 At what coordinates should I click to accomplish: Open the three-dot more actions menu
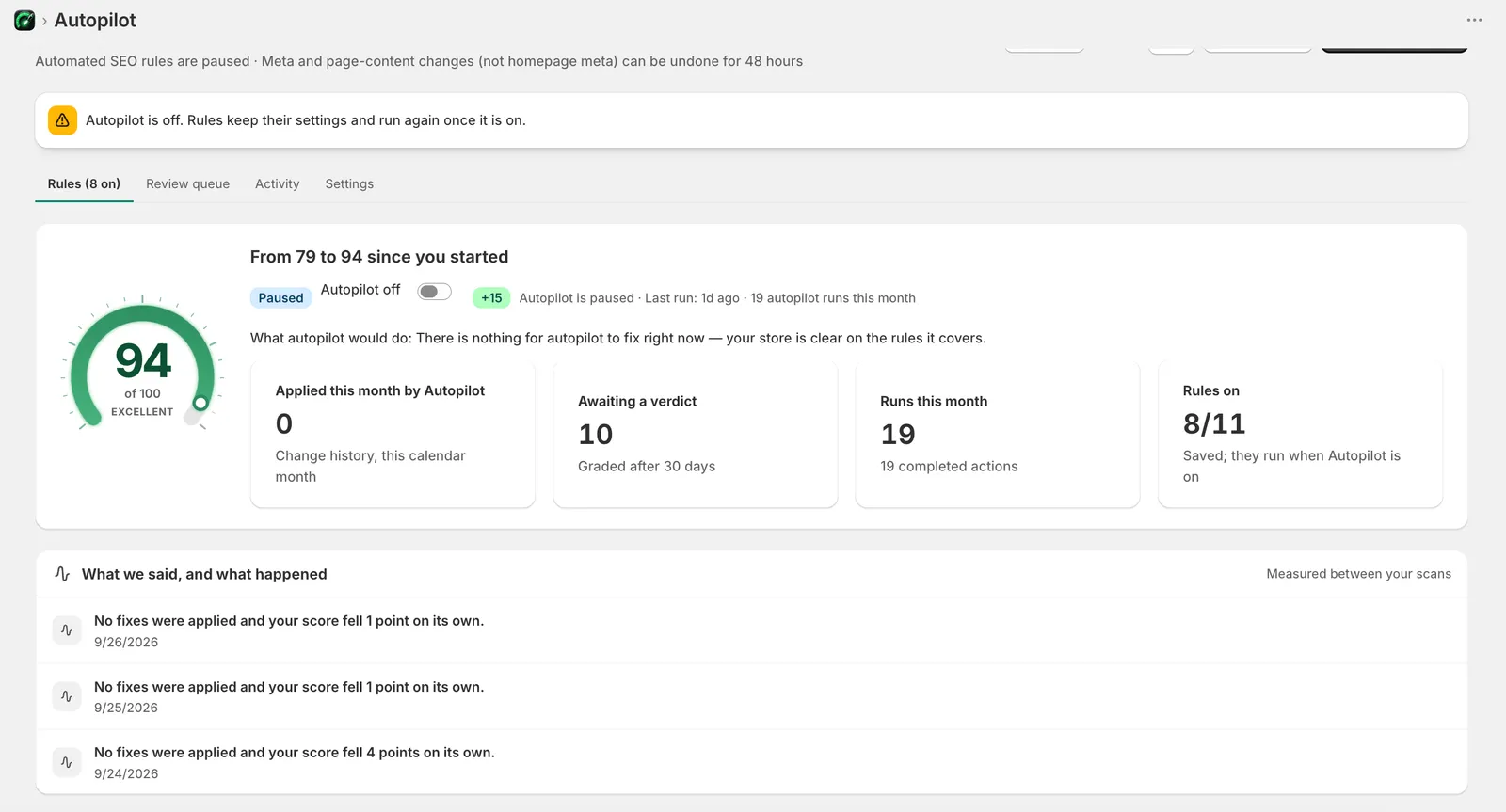click(1474, 20)
